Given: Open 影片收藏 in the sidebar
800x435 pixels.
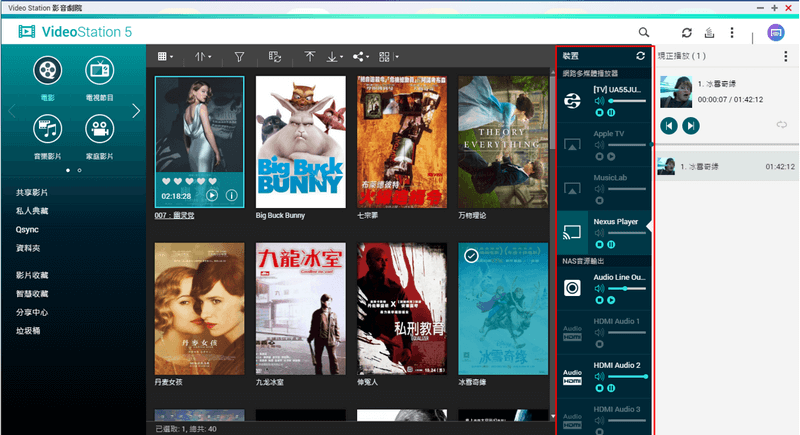Looking at the screenshot, I should pyautogui.click(x=32, y=275).
